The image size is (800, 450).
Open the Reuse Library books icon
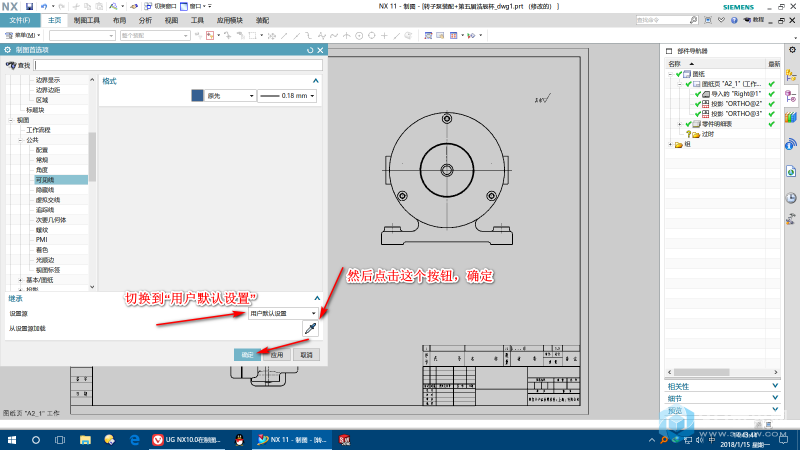(x=791, y=117)
